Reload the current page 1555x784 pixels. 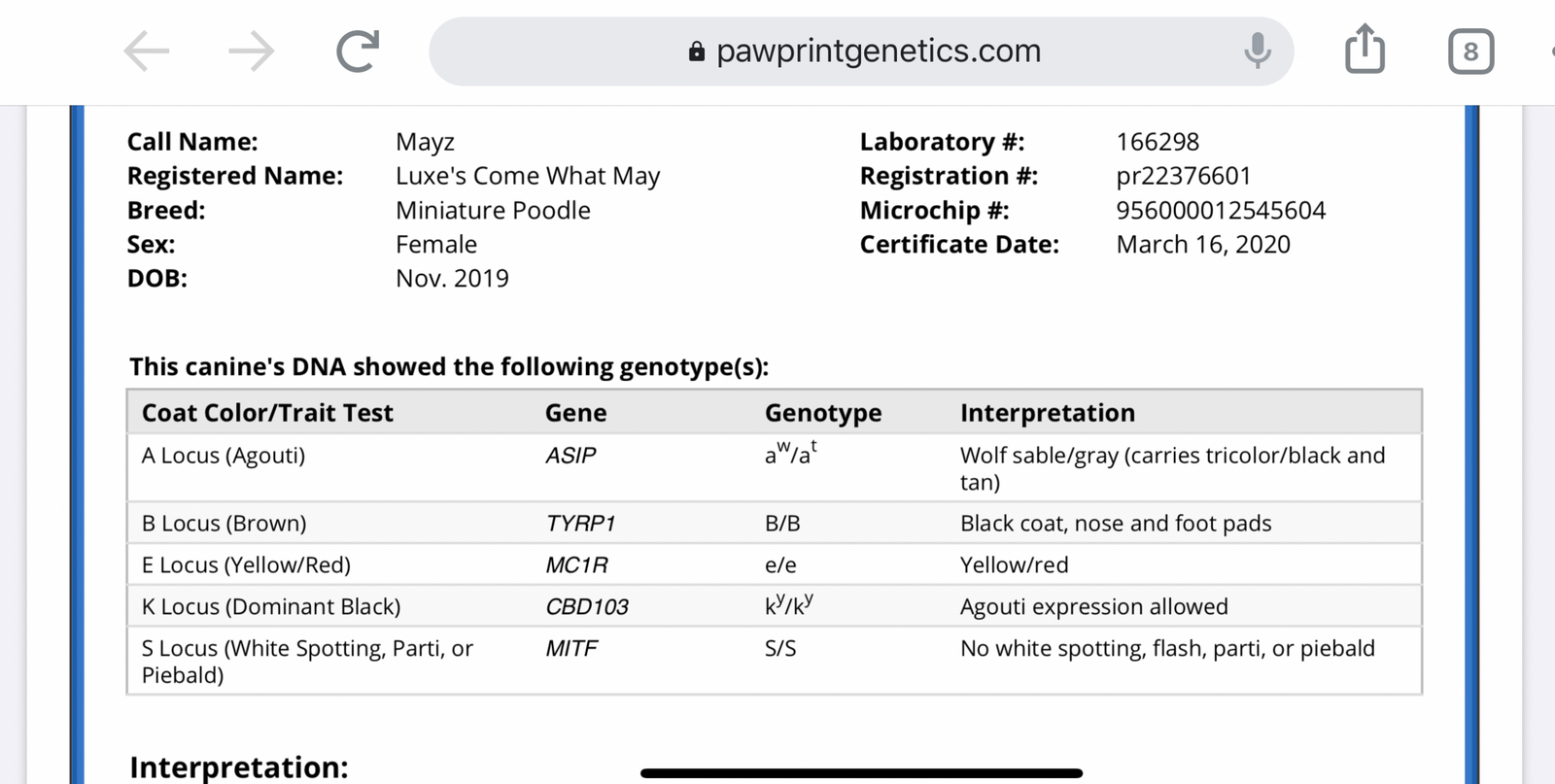coord(358,51)
